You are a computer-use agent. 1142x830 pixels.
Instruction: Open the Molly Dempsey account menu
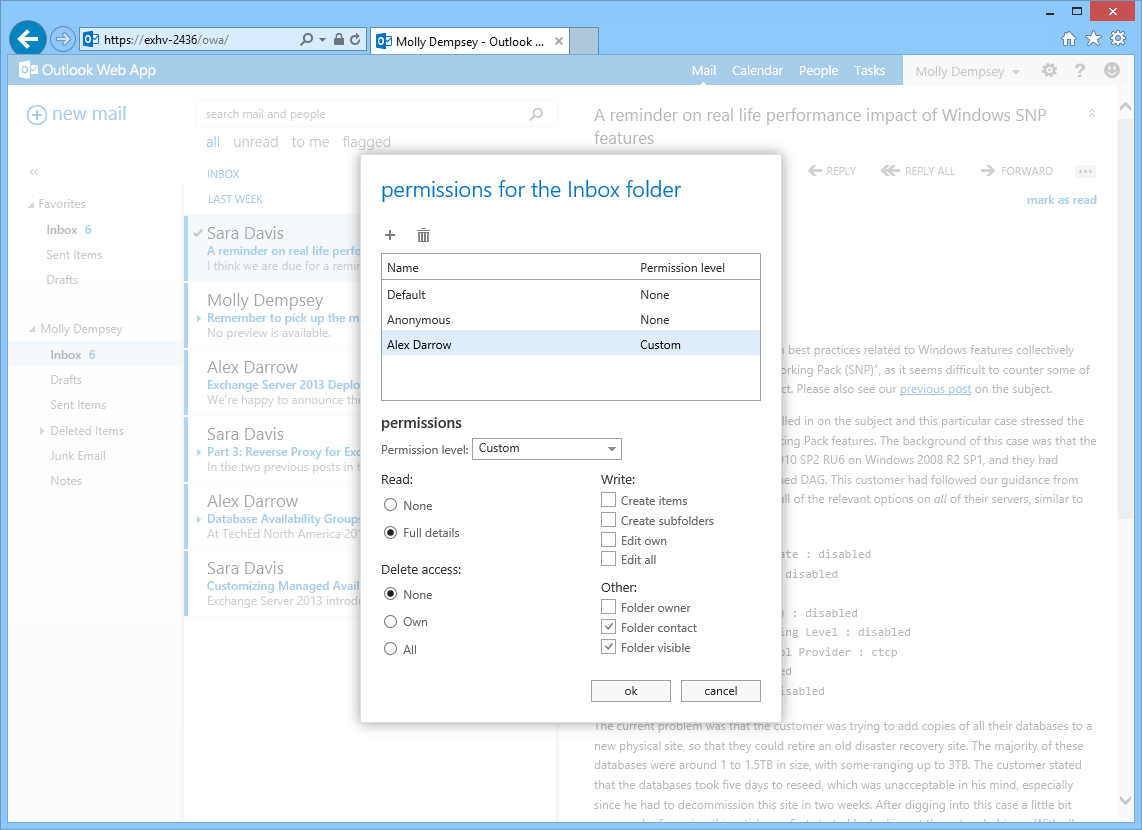966,70
